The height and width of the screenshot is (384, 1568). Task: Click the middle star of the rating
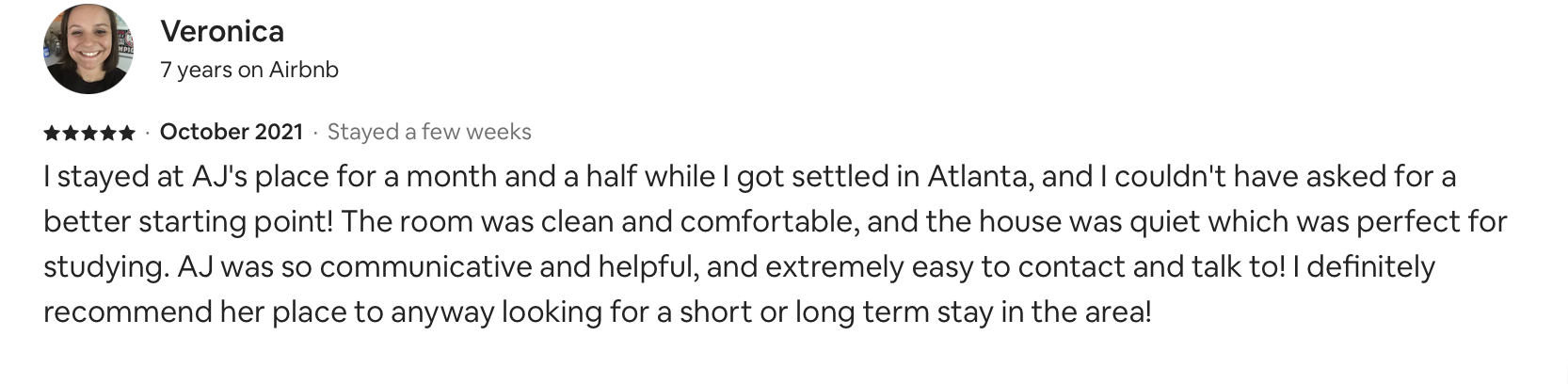tap(89, 133)
